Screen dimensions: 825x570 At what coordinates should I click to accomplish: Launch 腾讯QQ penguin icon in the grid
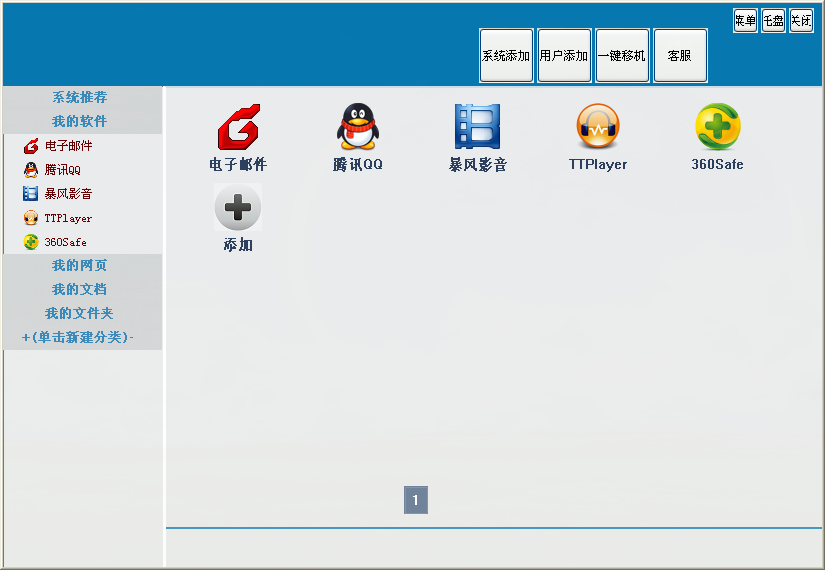[x=358, y=126]
